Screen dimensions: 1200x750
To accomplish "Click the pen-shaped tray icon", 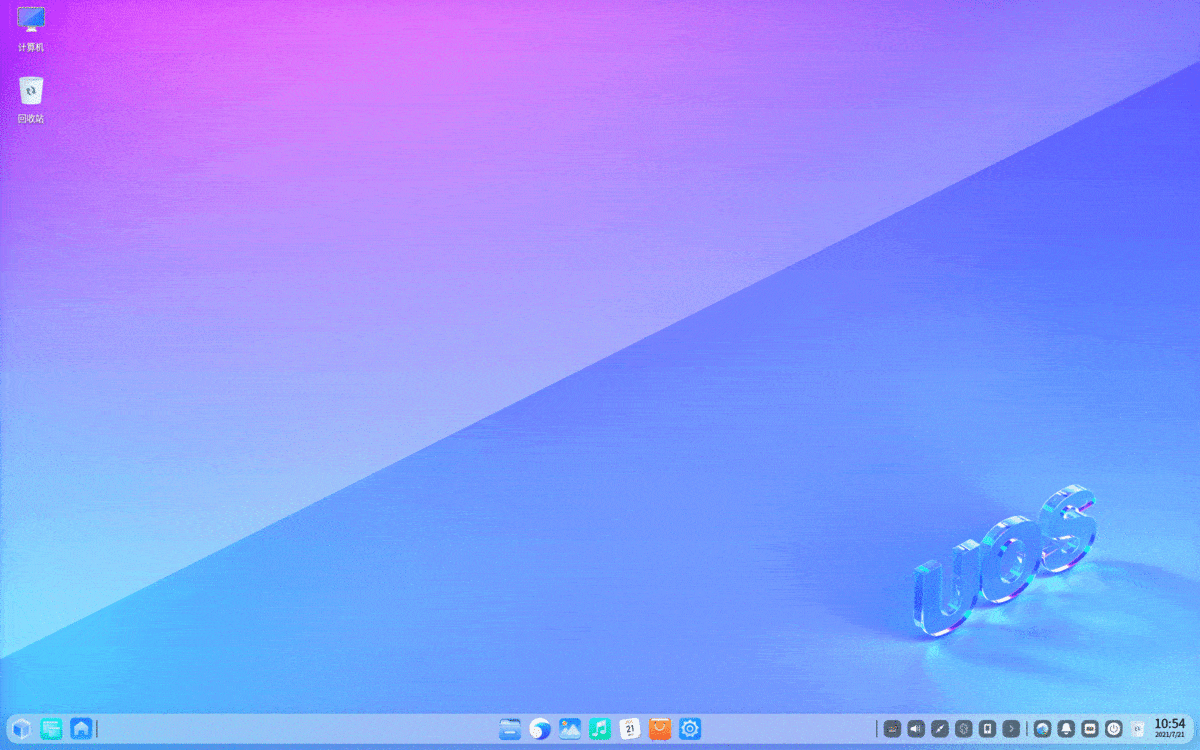I will tap(940, 729).
